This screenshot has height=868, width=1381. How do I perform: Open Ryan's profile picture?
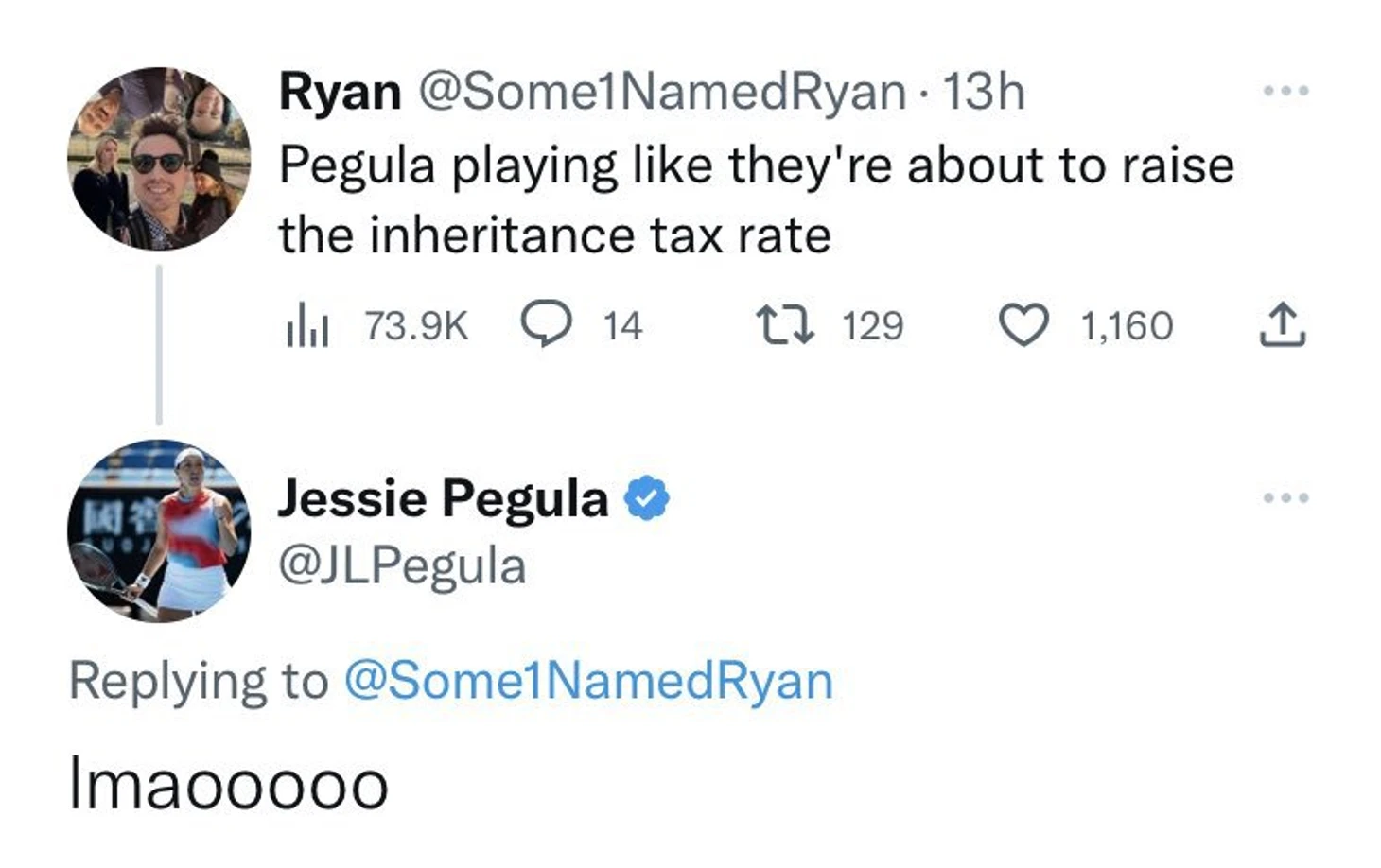point(159,159)
